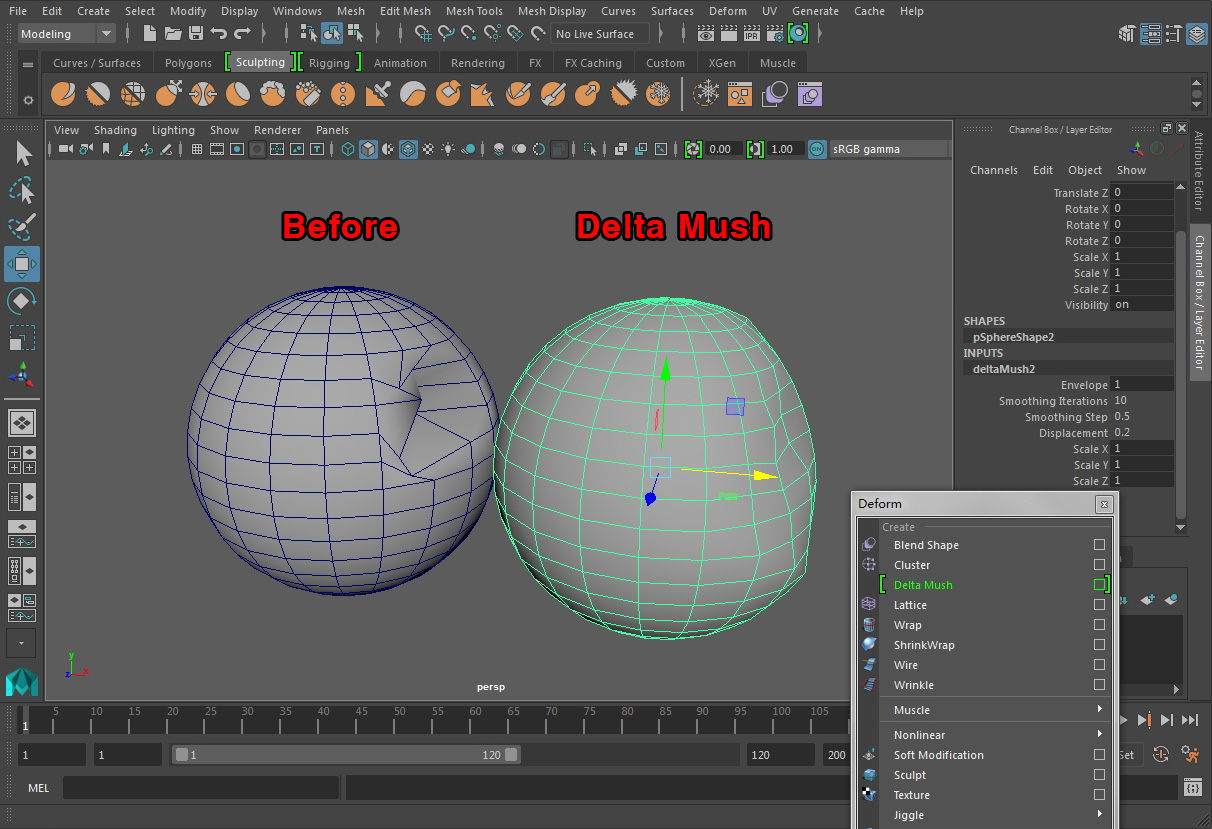
Task: Choose the Paint Selection brush tool
Action: (x=22, y=227)
